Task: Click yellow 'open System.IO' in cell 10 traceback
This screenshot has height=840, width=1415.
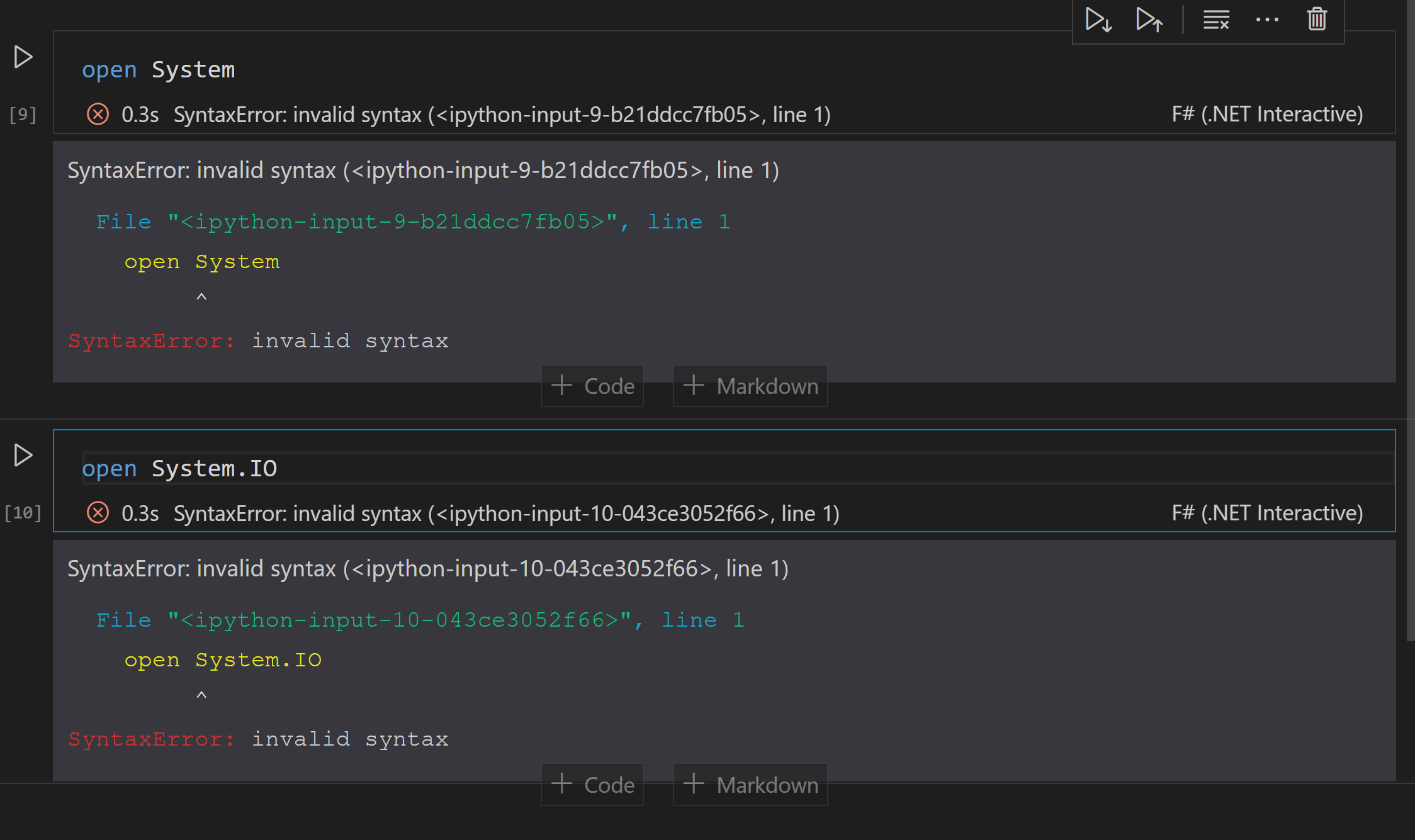Action: click(x=223, y=659)
